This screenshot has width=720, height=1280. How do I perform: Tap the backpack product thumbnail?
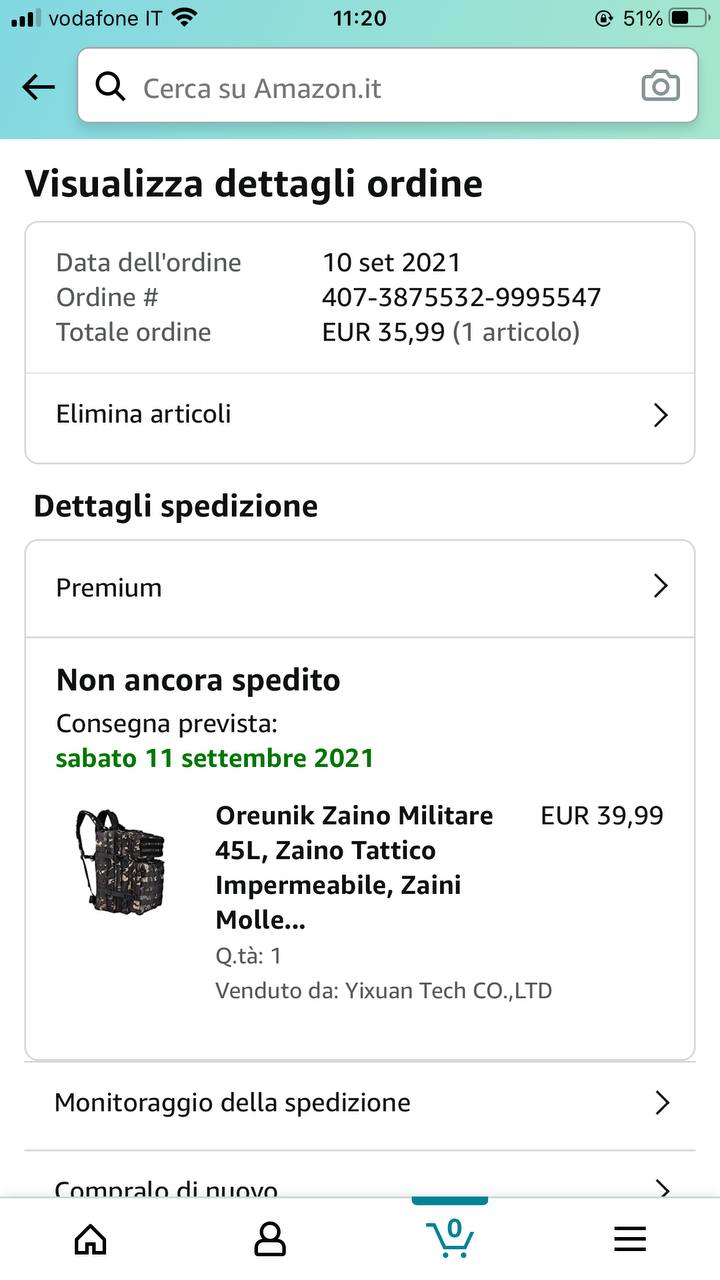coord(121,860)
